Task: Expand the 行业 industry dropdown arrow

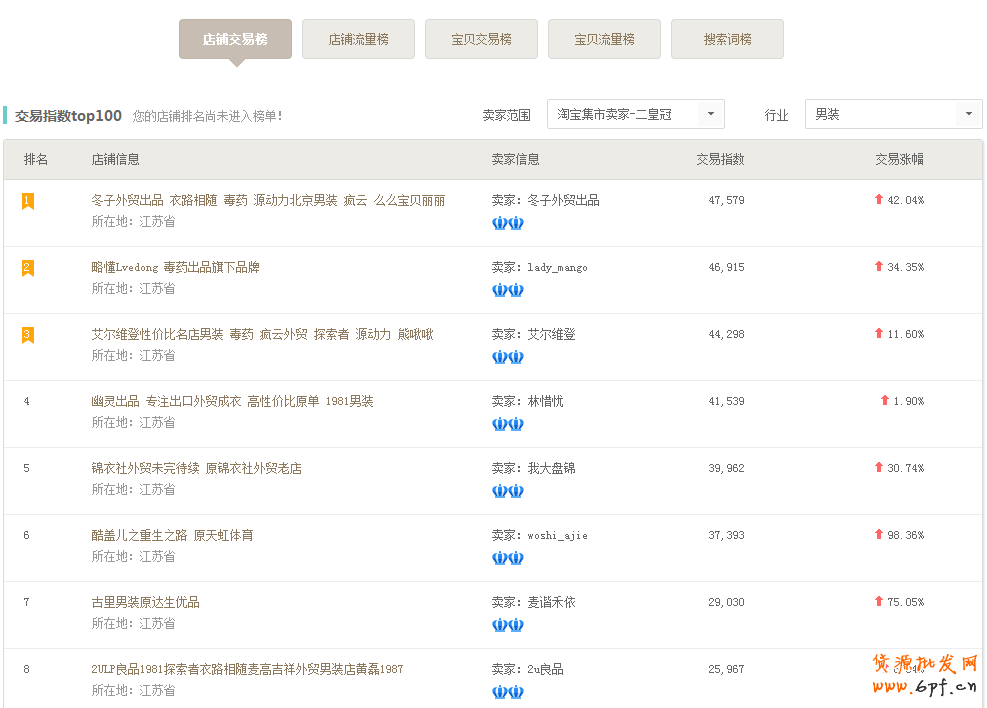Action: pos(969,115)
